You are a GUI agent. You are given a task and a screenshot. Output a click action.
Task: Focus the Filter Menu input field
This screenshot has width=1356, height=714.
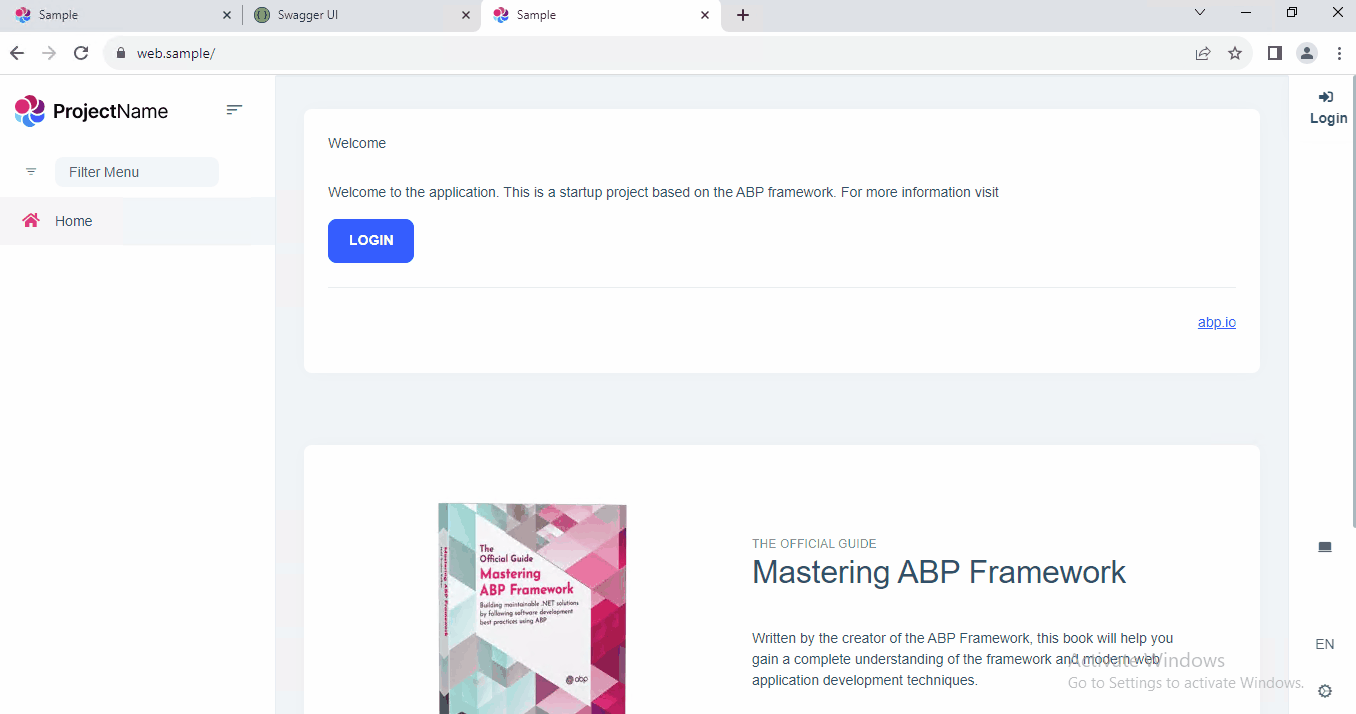point(137,172)
